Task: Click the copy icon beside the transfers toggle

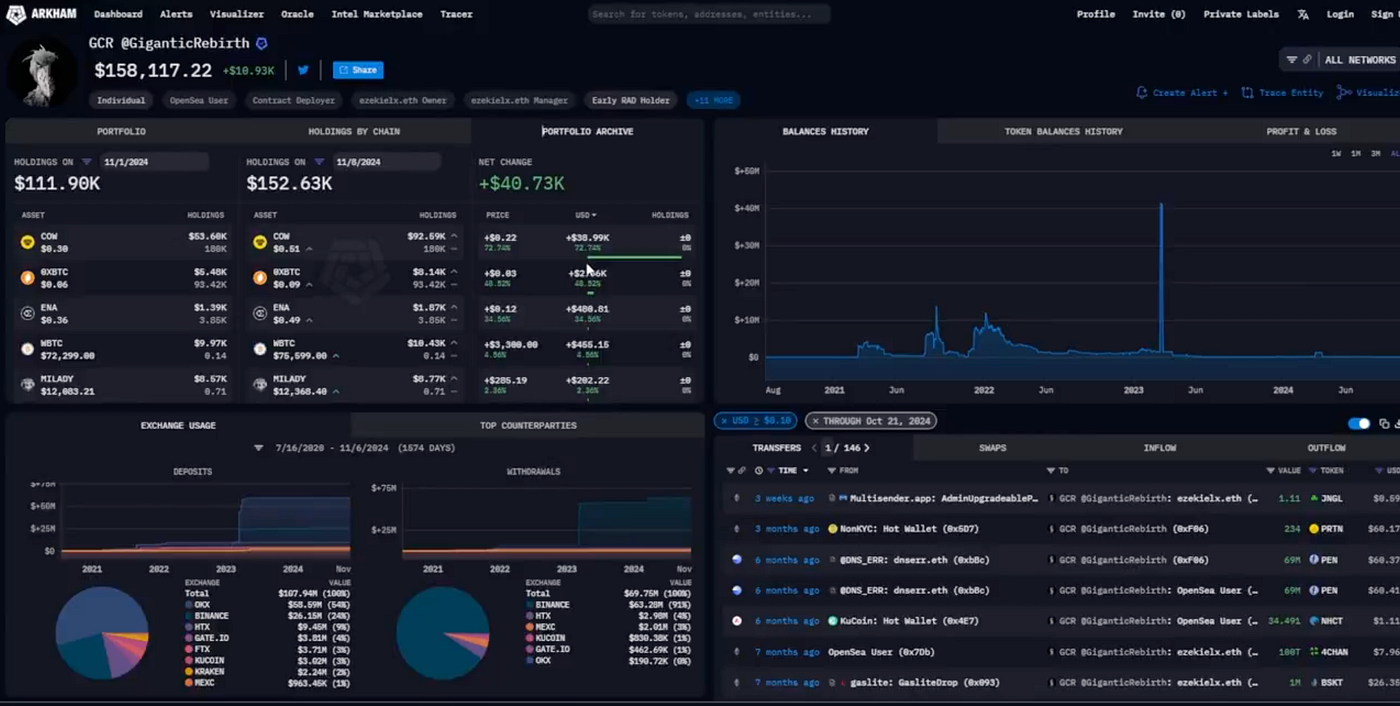Action: [1384, 423]
